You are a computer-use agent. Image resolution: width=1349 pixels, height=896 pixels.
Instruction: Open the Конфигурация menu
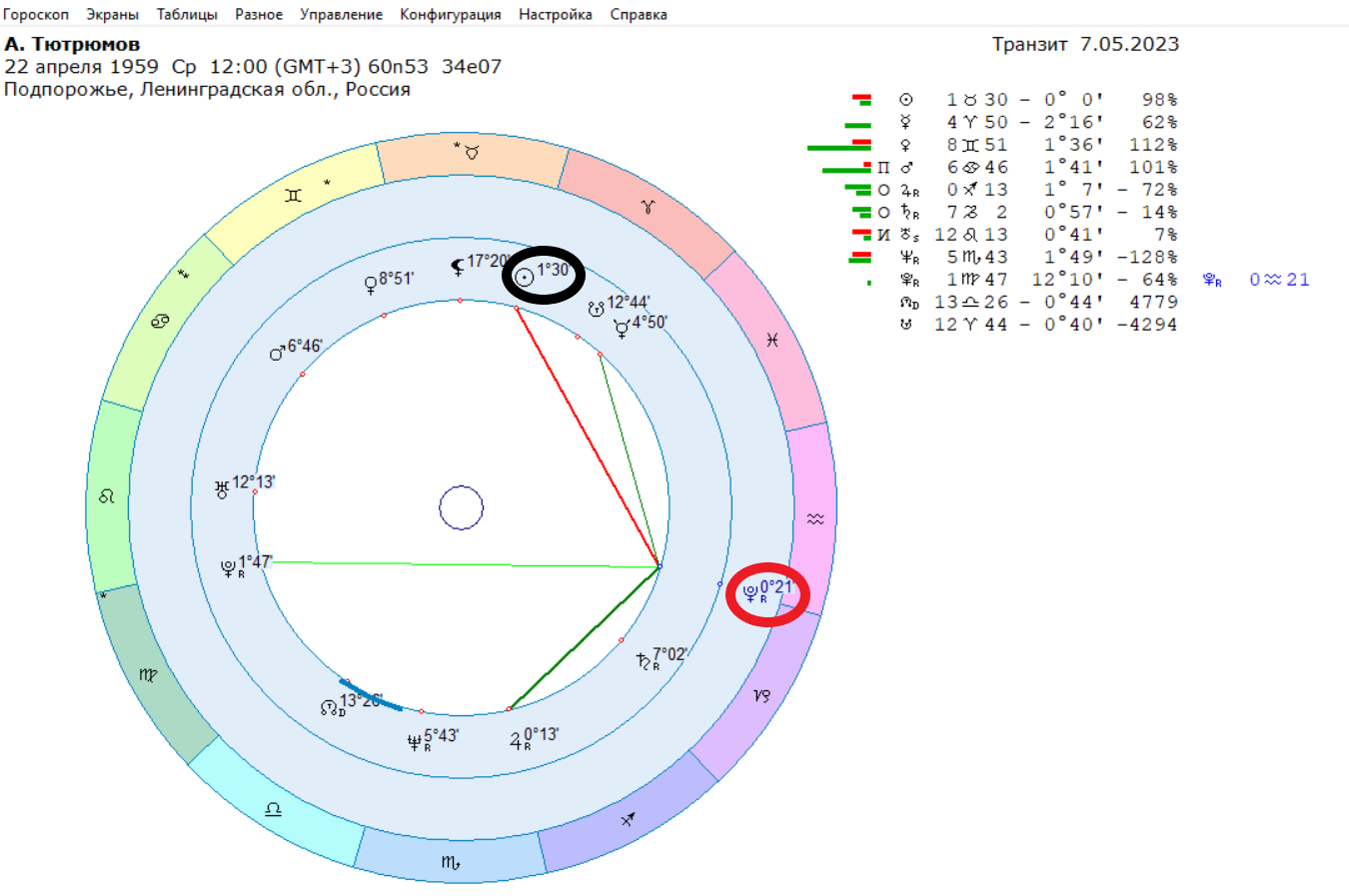click(451, 14)
